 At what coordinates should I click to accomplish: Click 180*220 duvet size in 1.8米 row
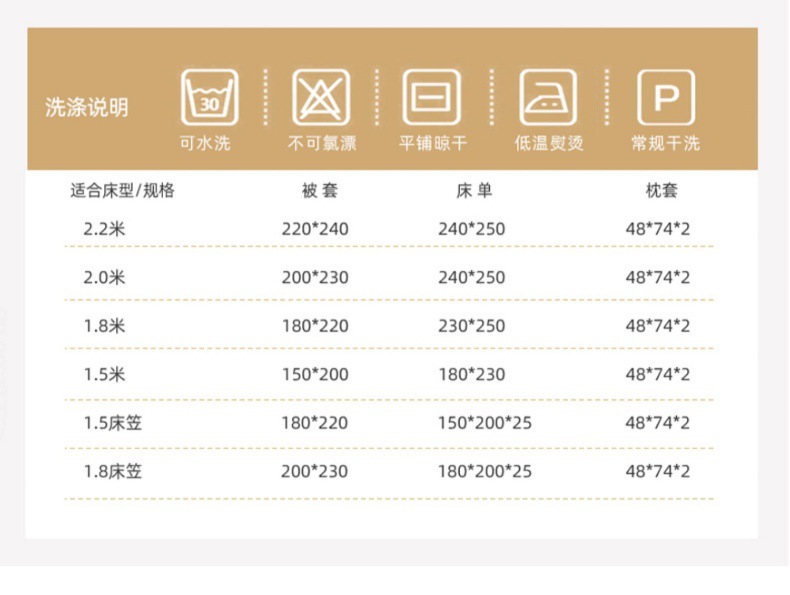[x=315, y=326]
